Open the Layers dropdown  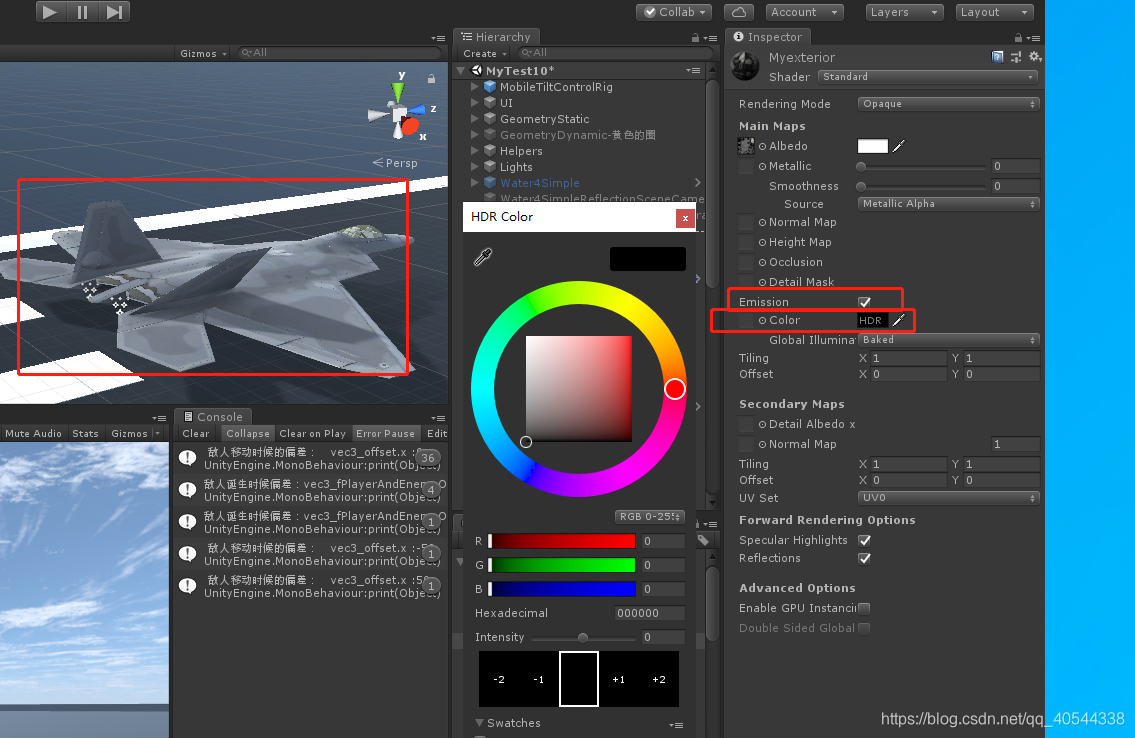[905, 12]
